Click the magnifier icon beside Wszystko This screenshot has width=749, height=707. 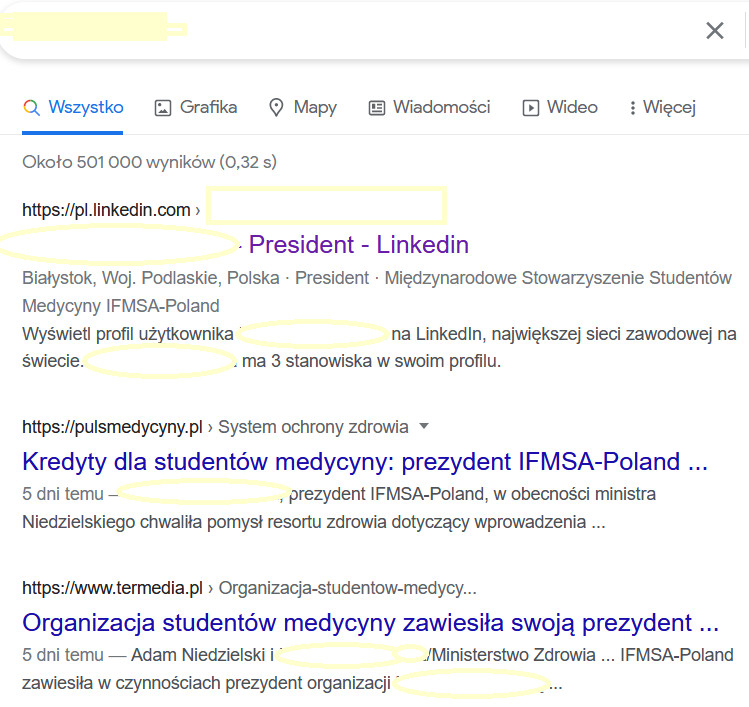pos(31,108)
